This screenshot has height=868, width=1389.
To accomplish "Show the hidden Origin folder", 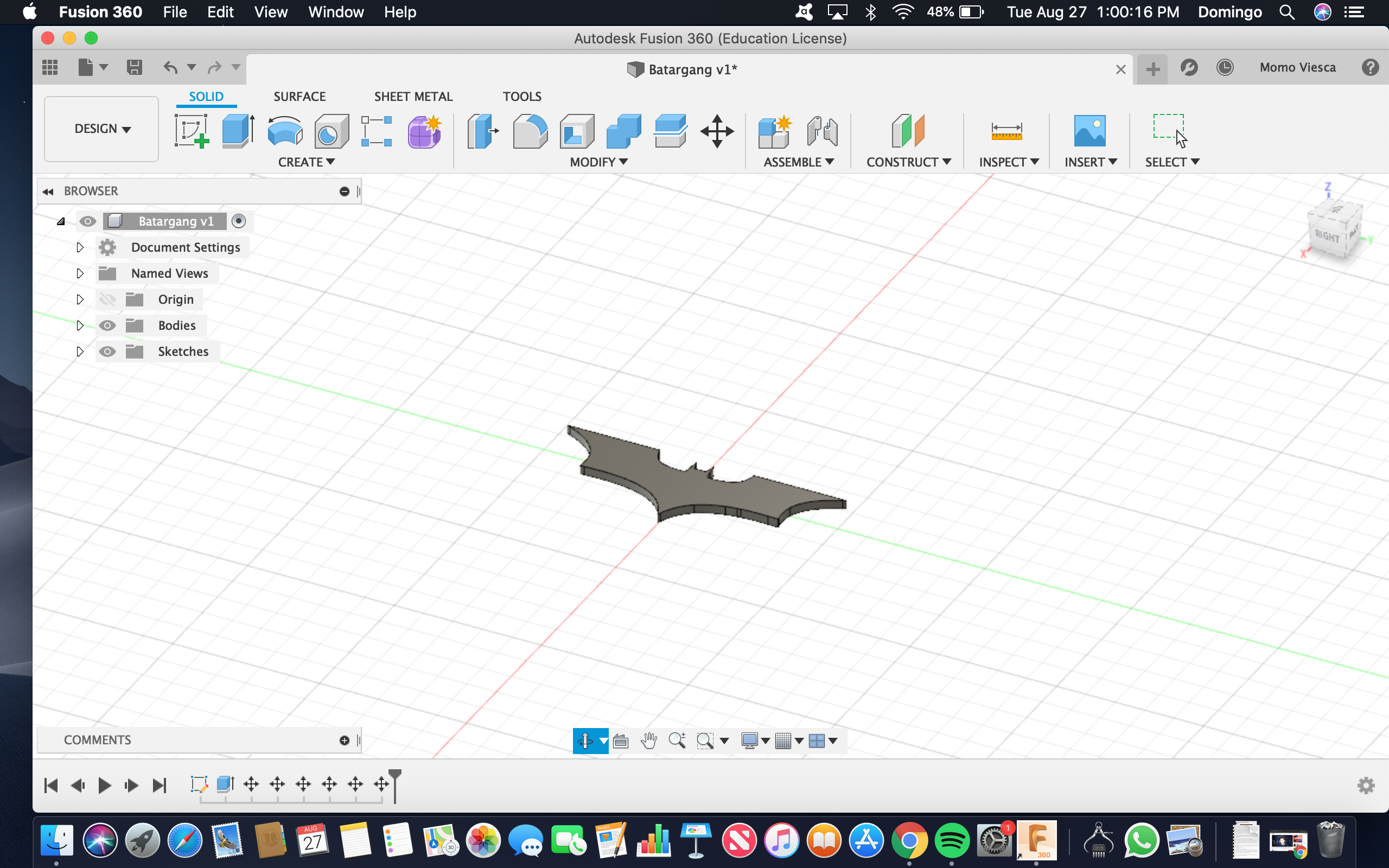I will 107,299.
